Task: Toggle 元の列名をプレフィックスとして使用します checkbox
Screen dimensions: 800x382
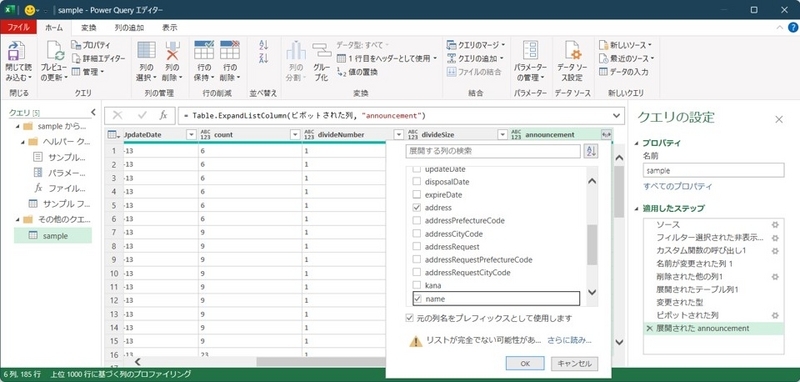Action: pos(409,318)
